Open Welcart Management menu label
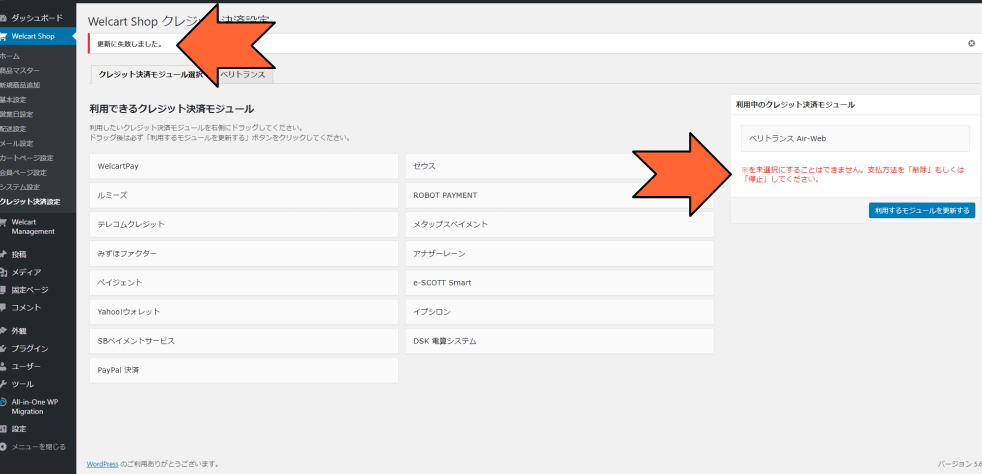The image size is (982, 474). click(33, 227)
